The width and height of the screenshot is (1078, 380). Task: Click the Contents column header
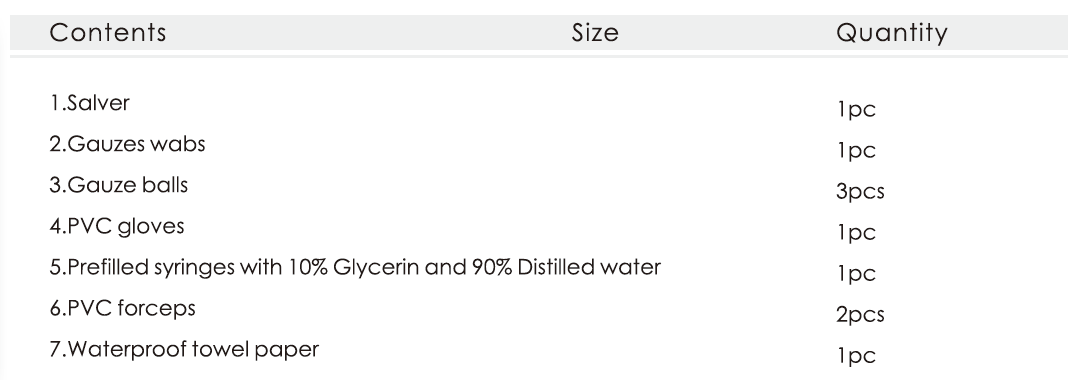tap(108, 32)
